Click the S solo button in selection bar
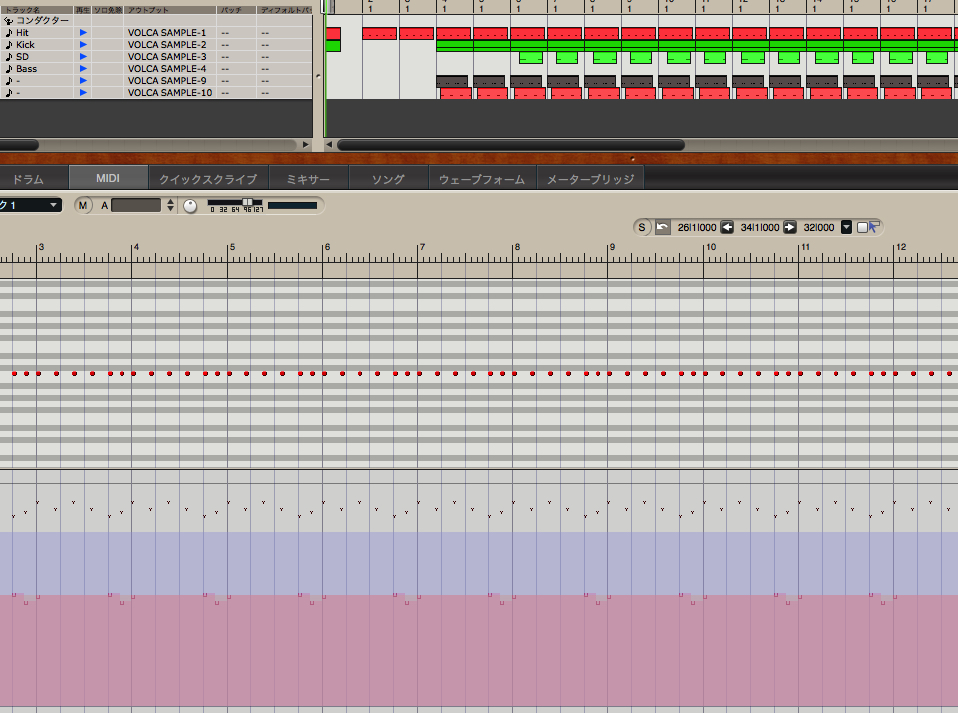The width and height of the screenshot is (958, 713). tap(642, 227)
